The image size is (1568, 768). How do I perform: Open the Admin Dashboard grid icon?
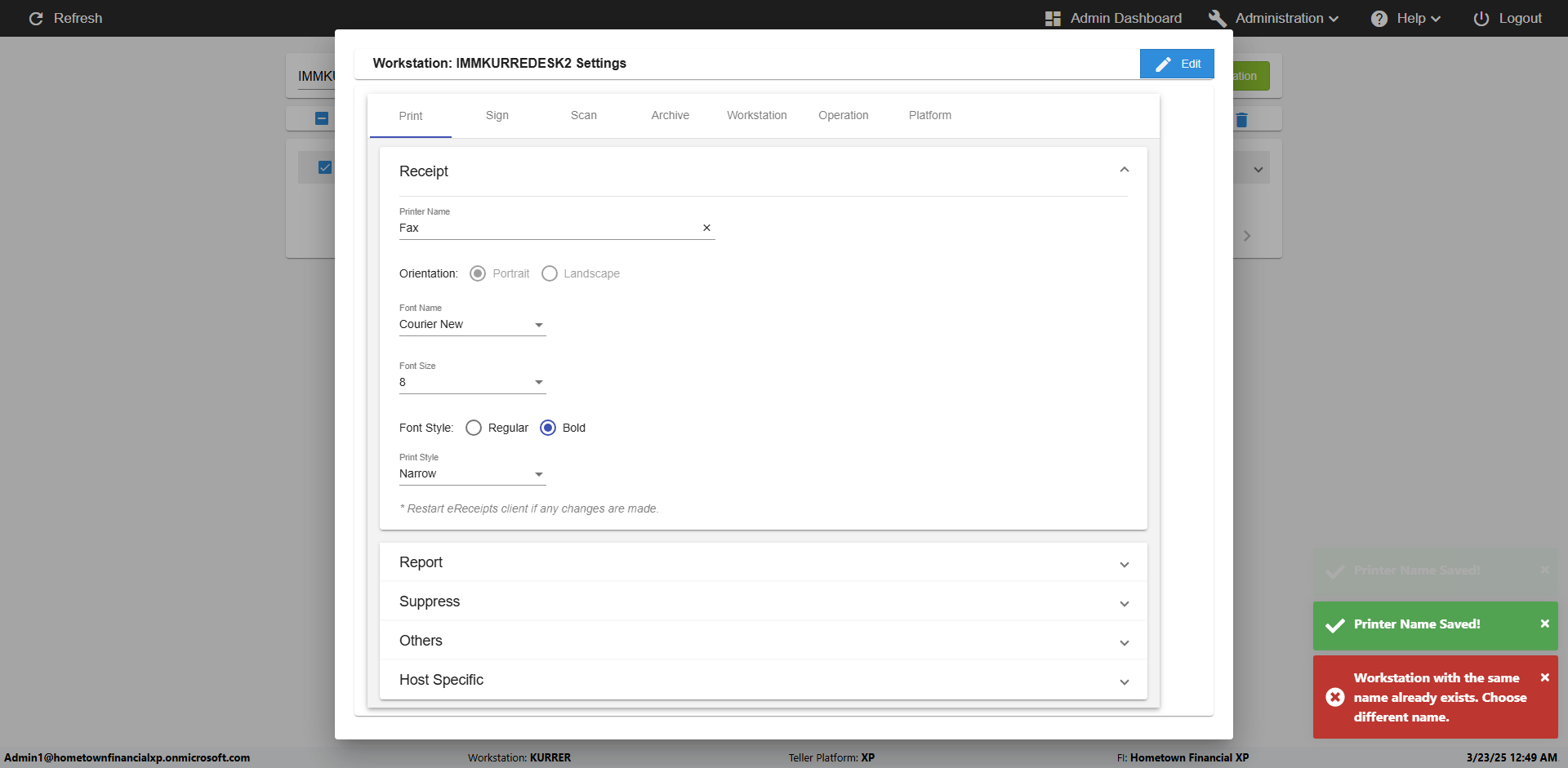point(1053,19)
